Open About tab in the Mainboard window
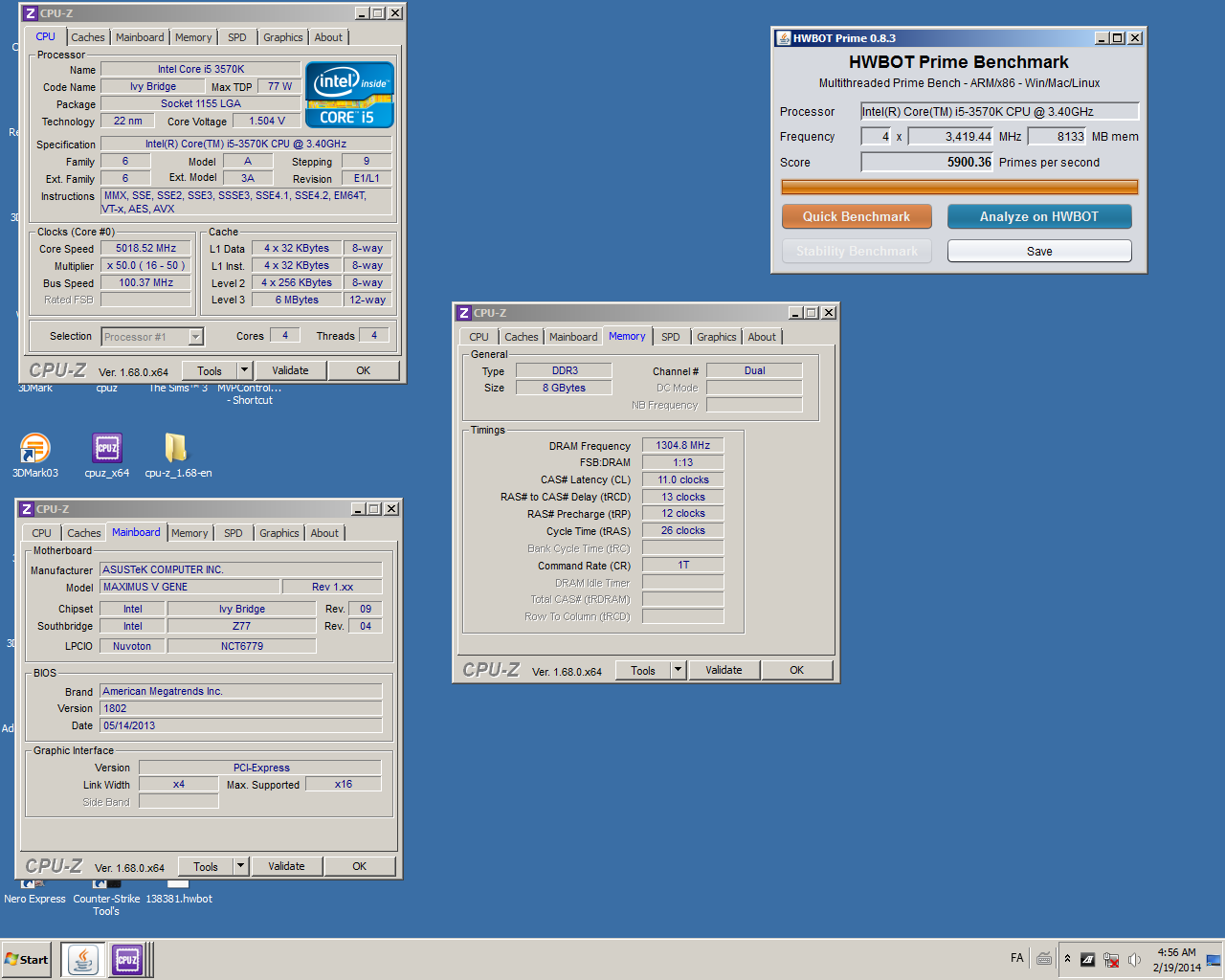The height and width of the screenshot is (980, 1225). pos(324,533)
